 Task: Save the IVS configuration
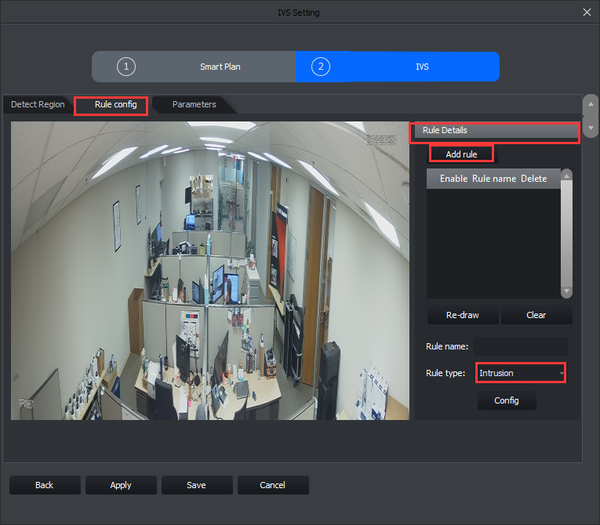(x=197, y=485)
